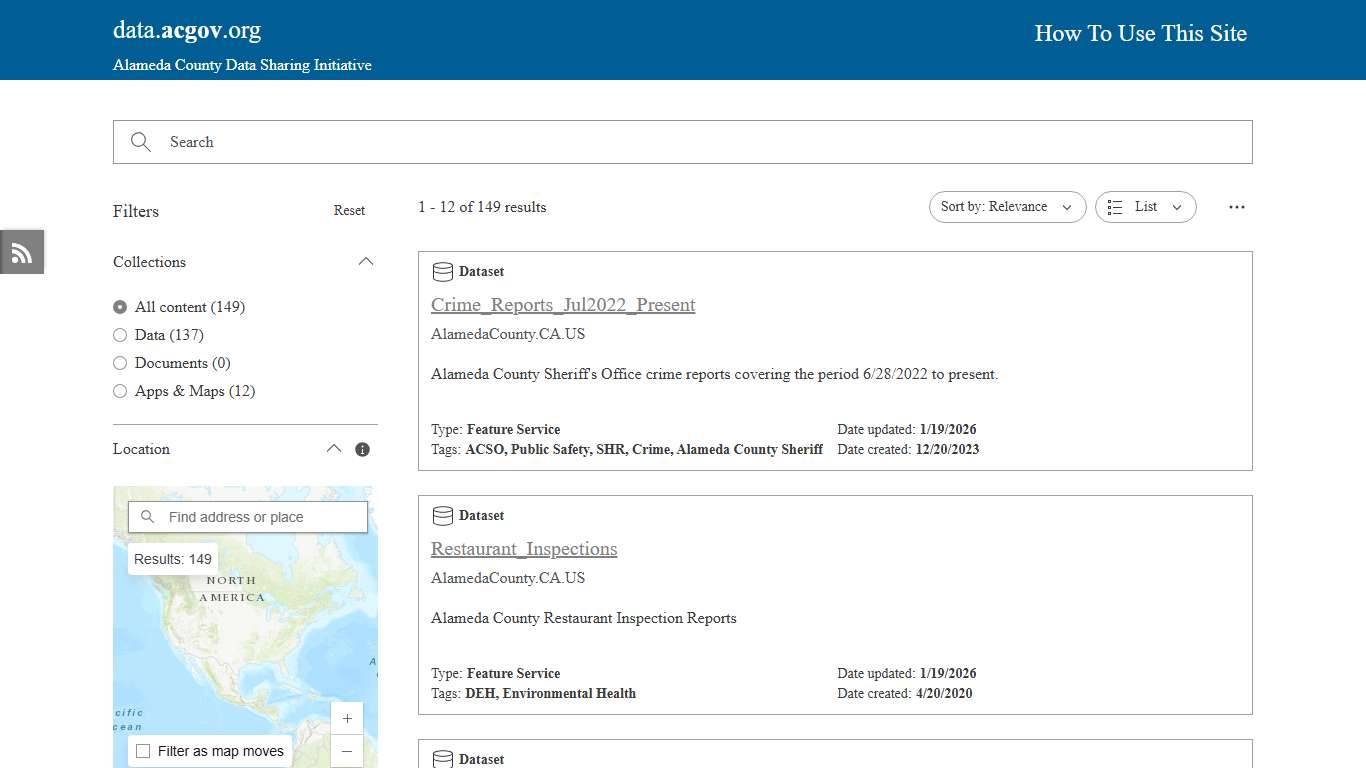Zoom in on the map with plus button

(347, 718)
